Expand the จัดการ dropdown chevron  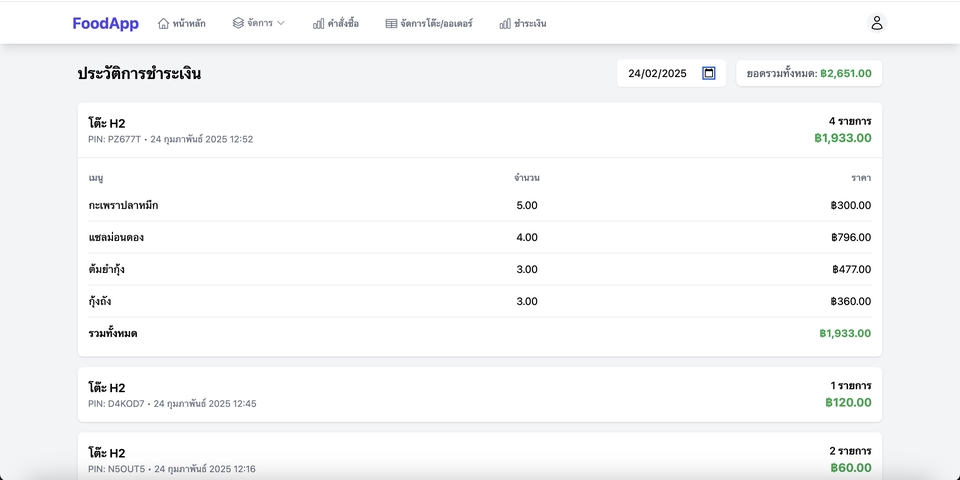tap(280, 23)
